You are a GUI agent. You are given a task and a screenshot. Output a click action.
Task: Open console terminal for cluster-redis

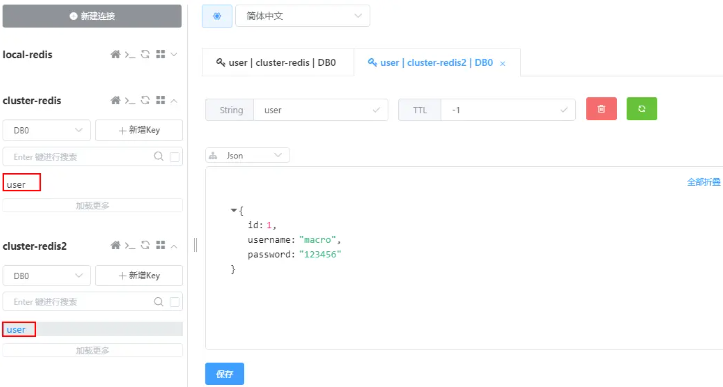pos(130,101)
